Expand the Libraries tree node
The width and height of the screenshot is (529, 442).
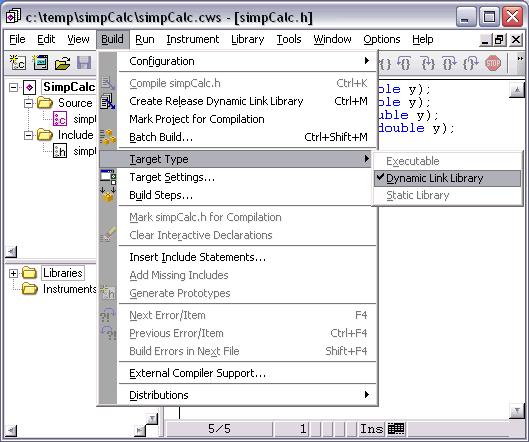[13, 273]
